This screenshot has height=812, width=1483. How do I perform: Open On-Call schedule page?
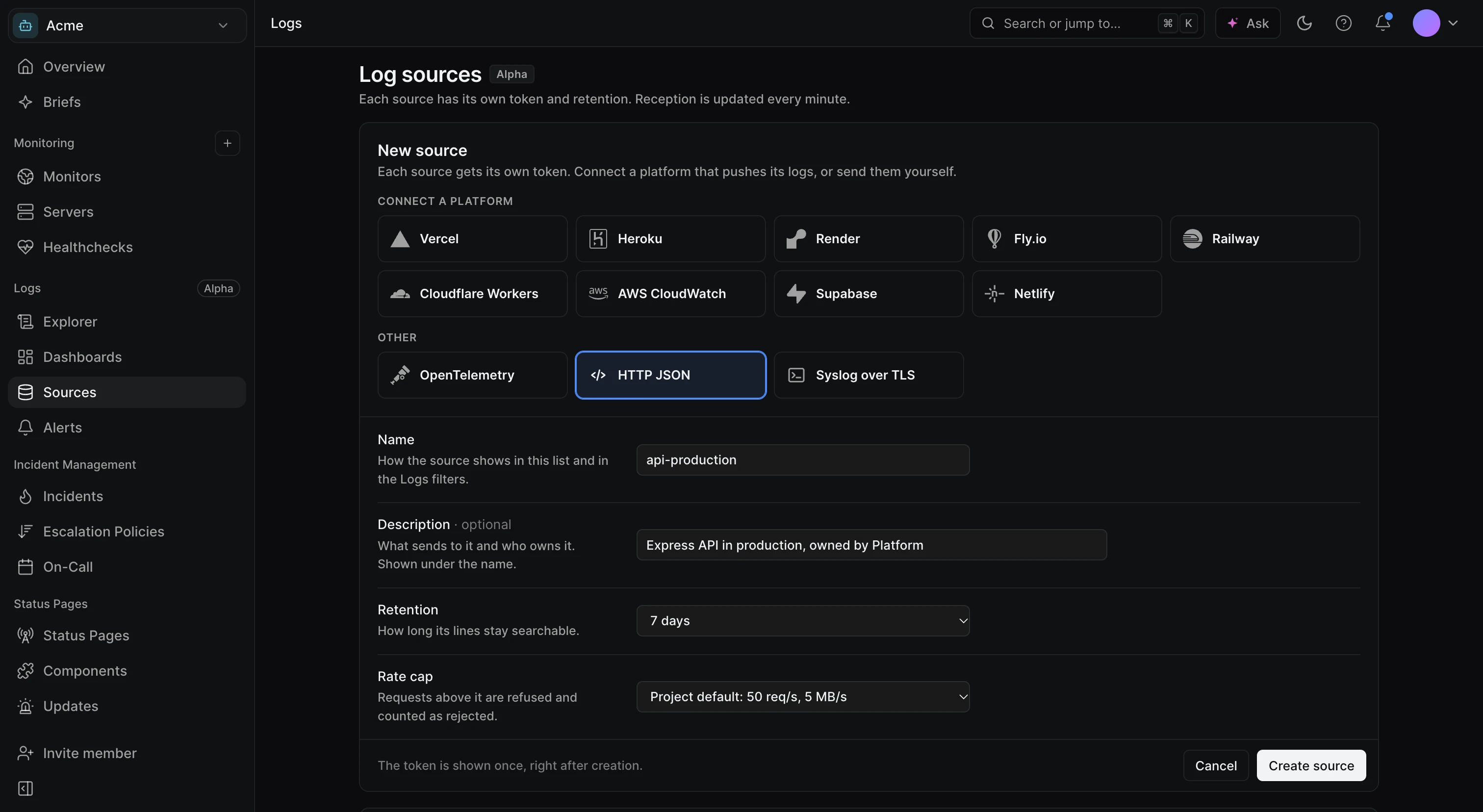(127, 567)
